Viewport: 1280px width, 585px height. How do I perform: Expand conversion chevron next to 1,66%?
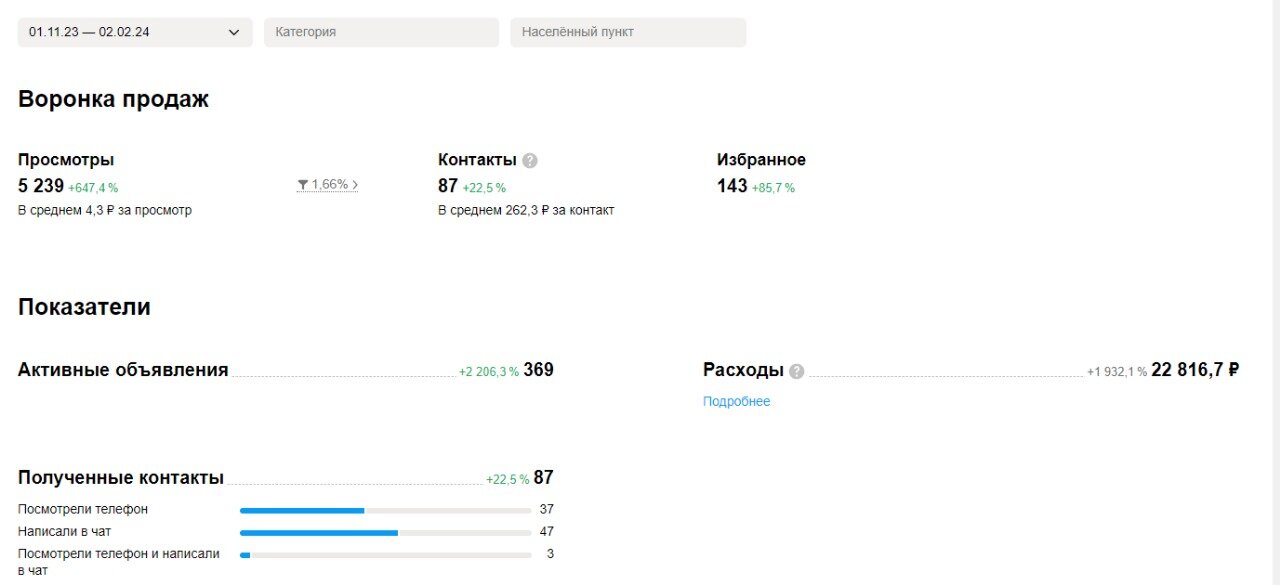click(355, 185)
